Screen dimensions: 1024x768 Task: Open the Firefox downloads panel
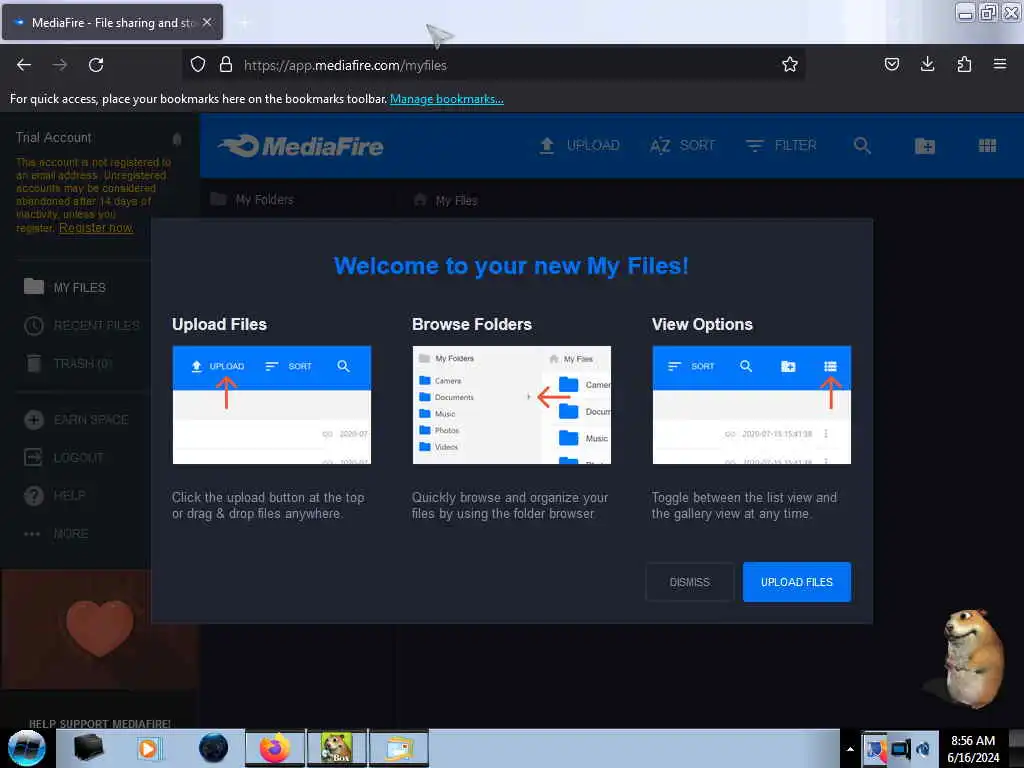coord(927,64)
